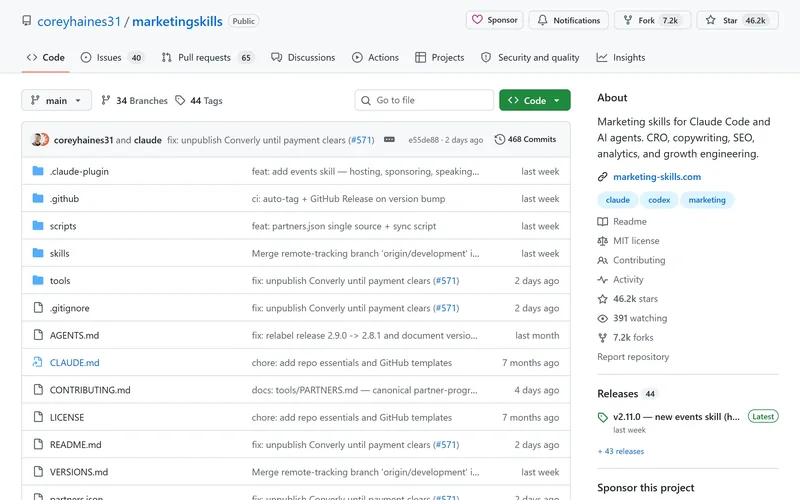Click the AGENTS.md file icon
This screenshot has width=800, height=500.
tap(38, 335)
